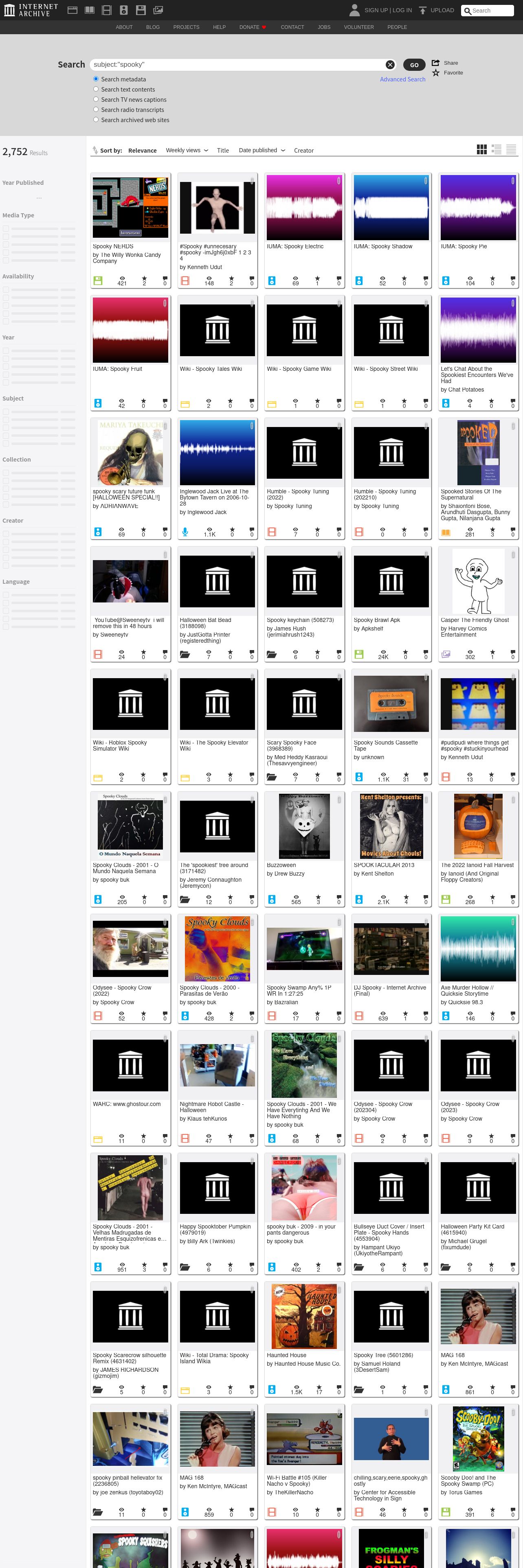Open the Texts book icon in top bar
This screenshot has height=1568, width=523.
point(90,10)
